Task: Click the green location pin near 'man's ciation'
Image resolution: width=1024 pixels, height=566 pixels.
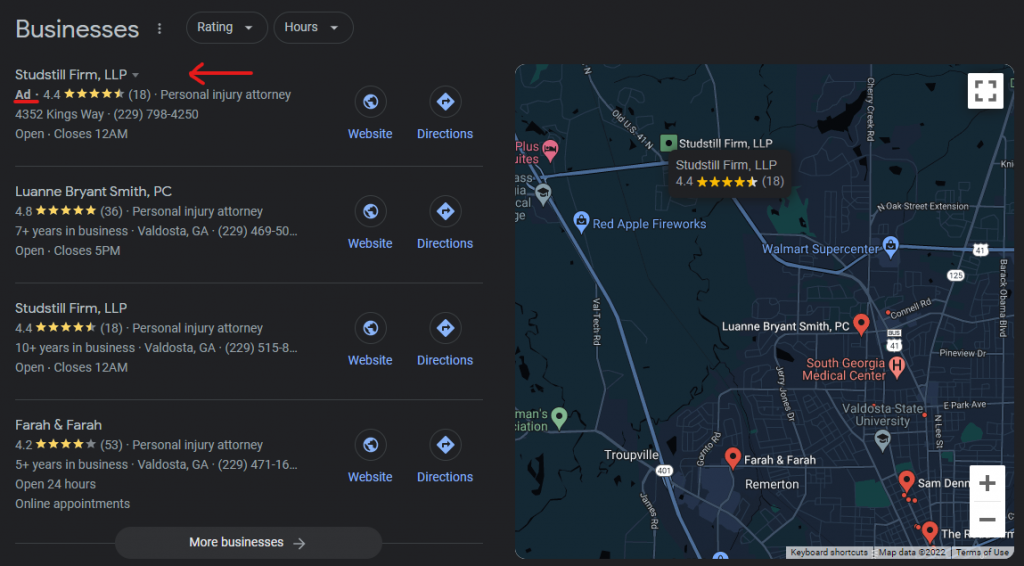Action: [559, 417]
